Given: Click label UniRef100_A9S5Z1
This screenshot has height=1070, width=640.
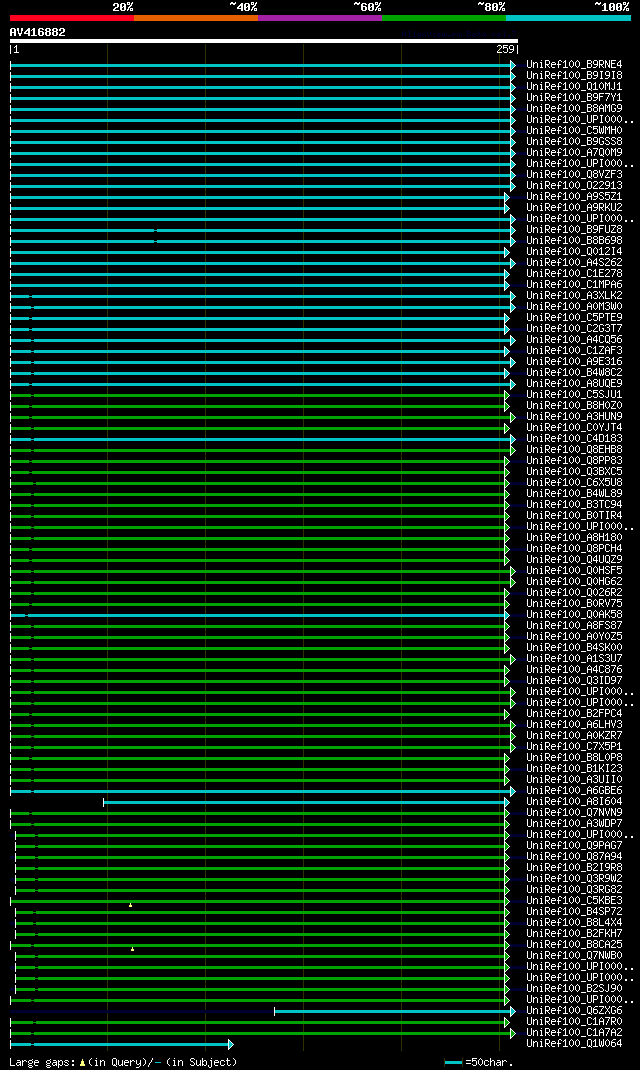Looking at the screenshot, I should pyautogui.click(x=574, y=197).
